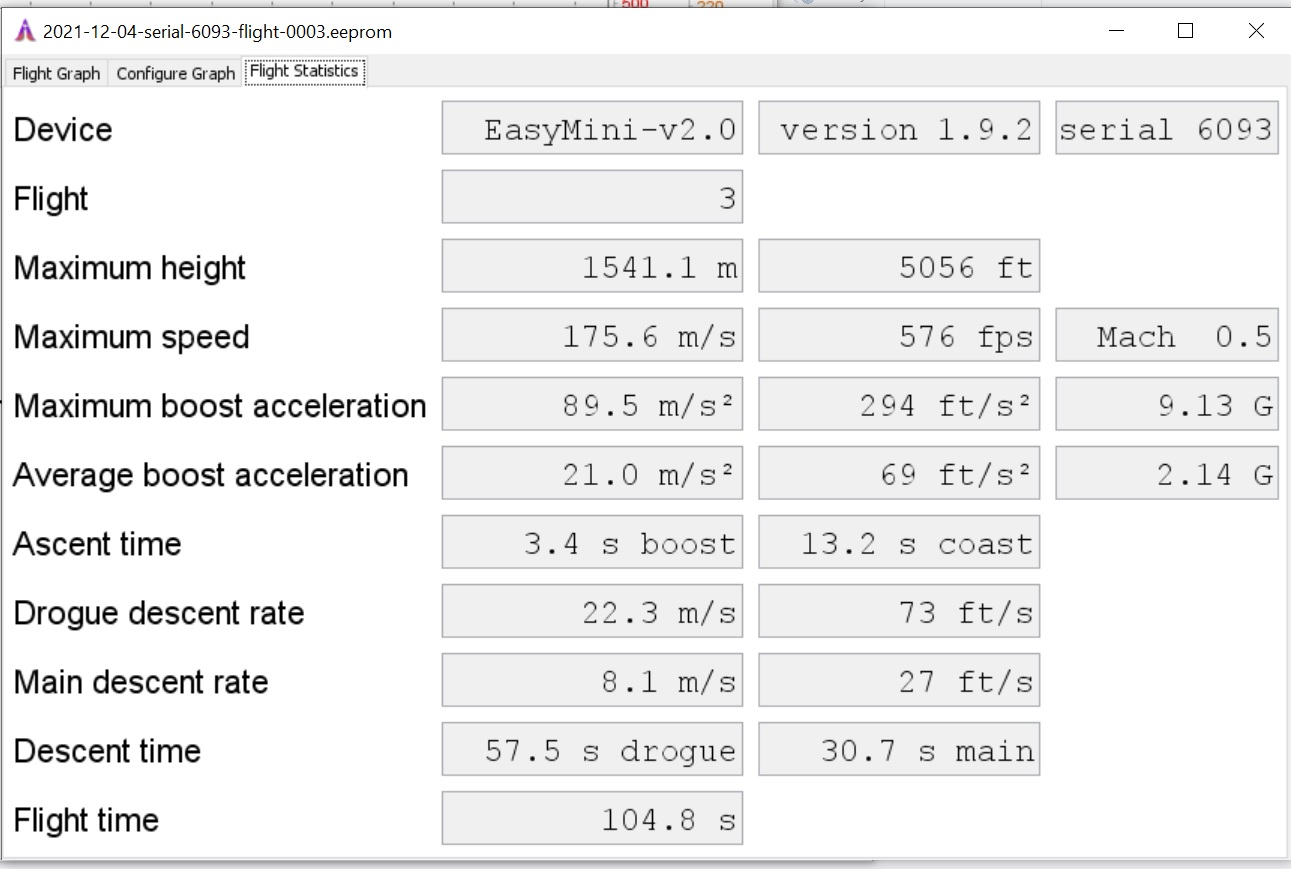Select the 21.0 m/s² average acceleration field
This screenshot has width=1291, height=869.
click(592, 474)
